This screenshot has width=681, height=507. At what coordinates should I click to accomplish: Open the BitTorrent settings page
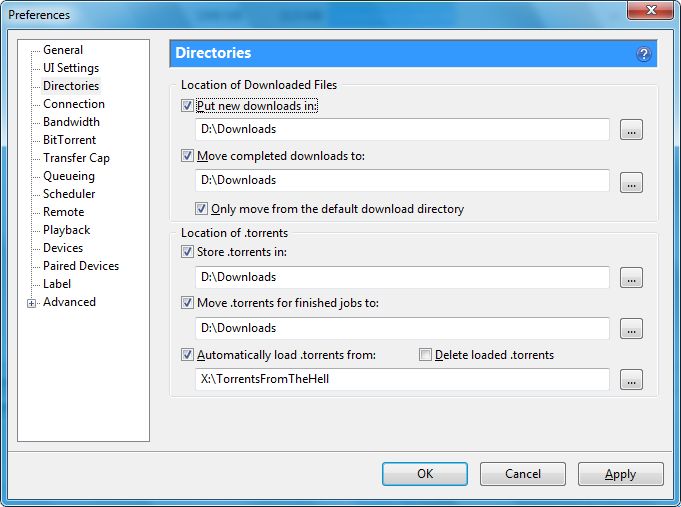[69, 140]
